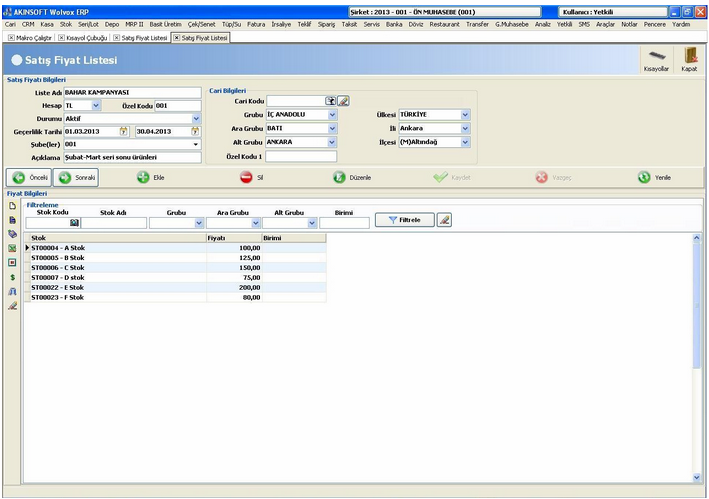Open the Ülkesi TÜRKİYE dropdown

pos(465,115)
